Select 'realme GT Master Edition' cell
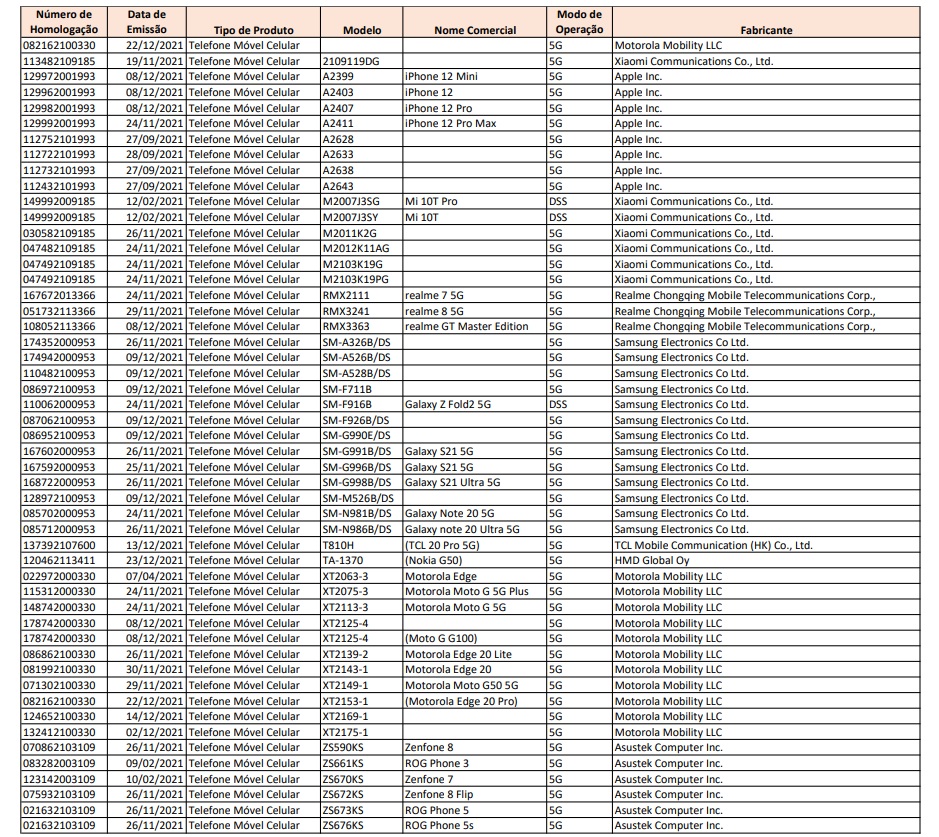 [x=475, y=326]
